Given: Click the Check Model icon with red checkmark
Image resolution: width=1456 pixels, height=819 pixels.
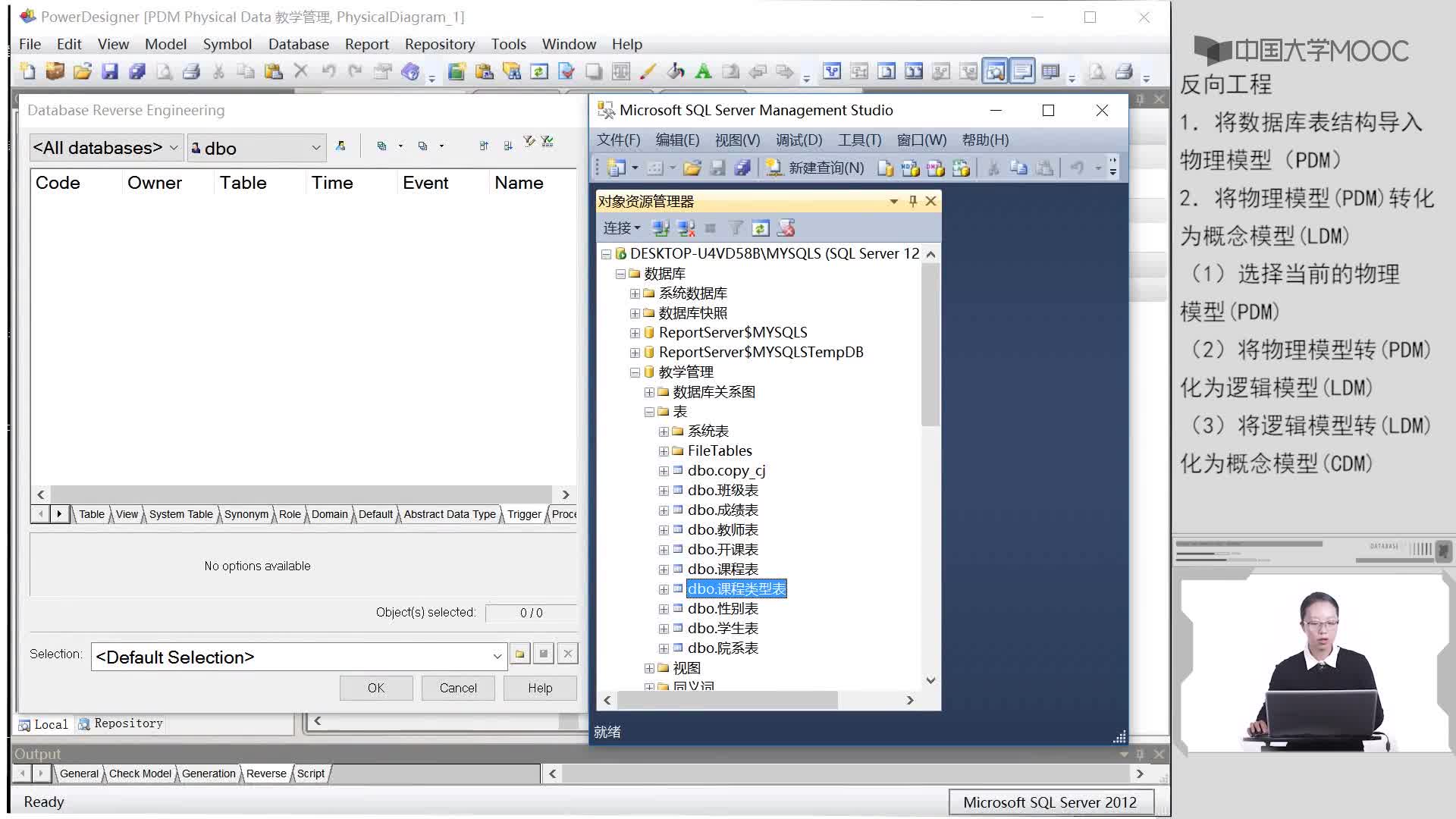Looking at the screenshot, I should pos(566,72).
